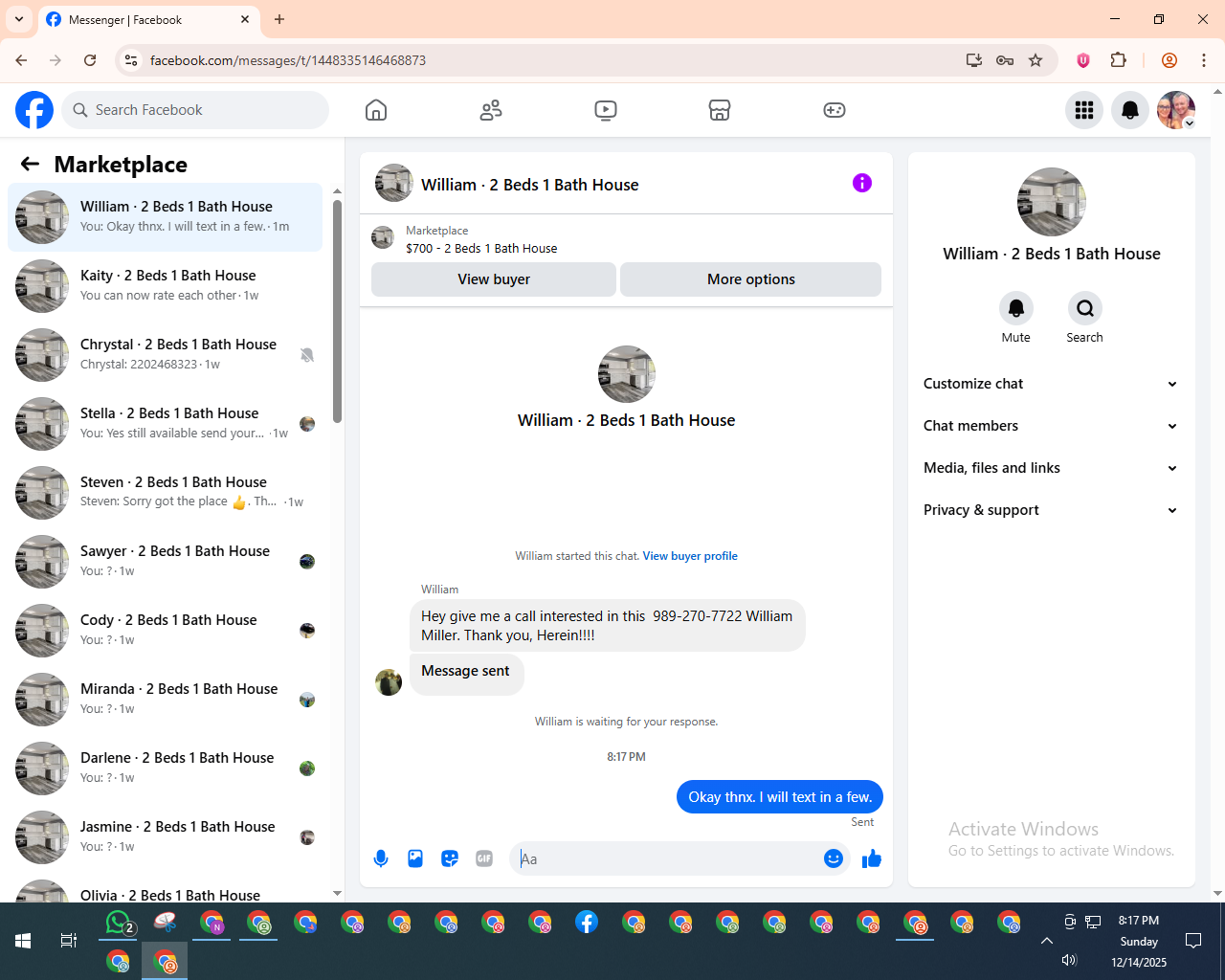Choose a sticker icon
Viewport: 1225px width, 980px height.
coord(450,858)
